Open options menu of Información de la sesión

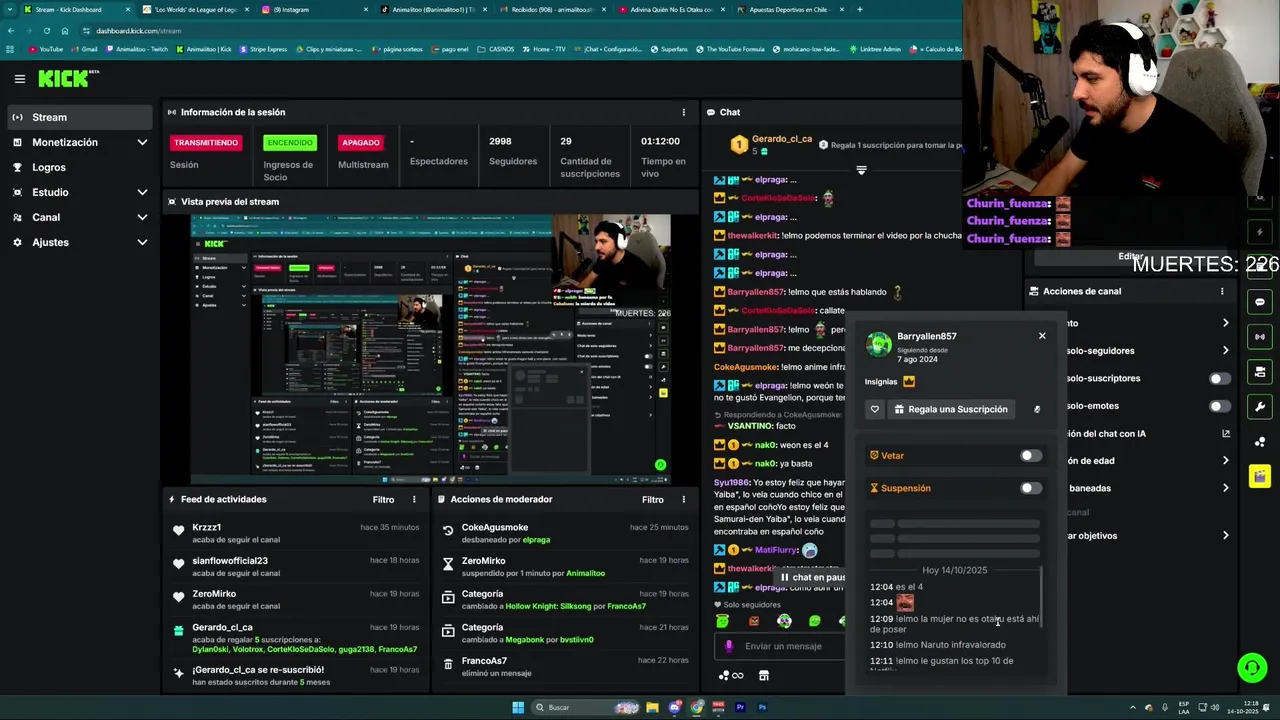point(684,112)
